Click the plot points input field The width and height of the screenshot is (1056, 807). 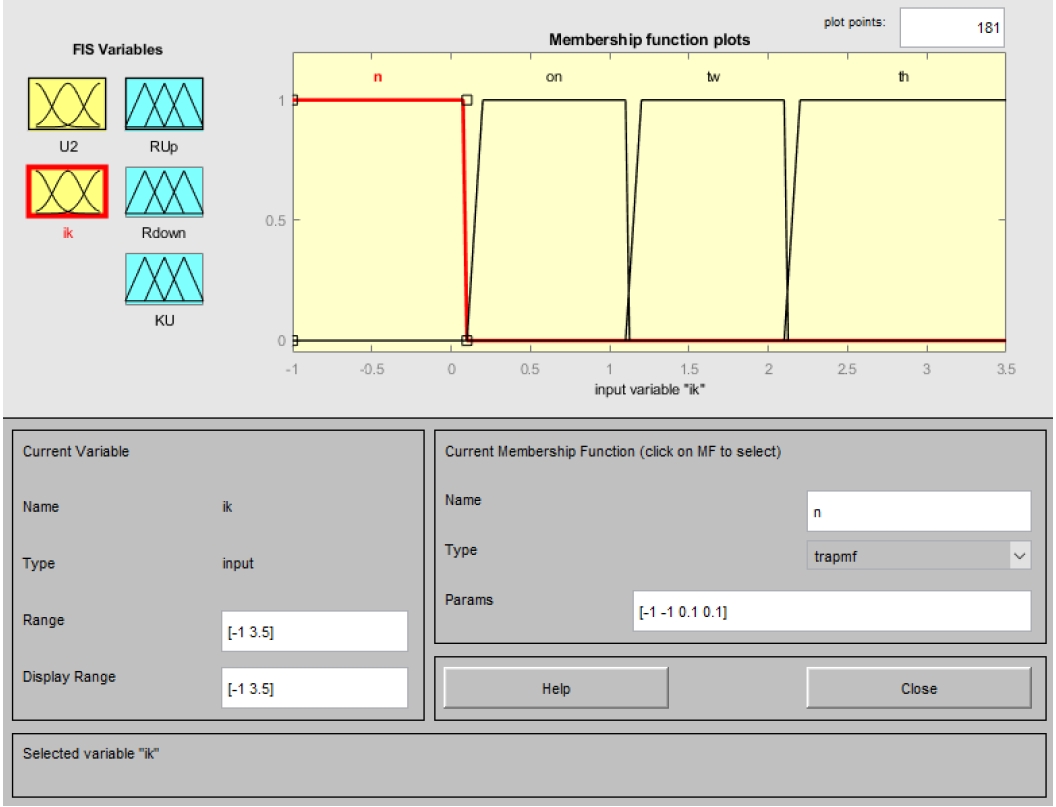coord(951,29)
